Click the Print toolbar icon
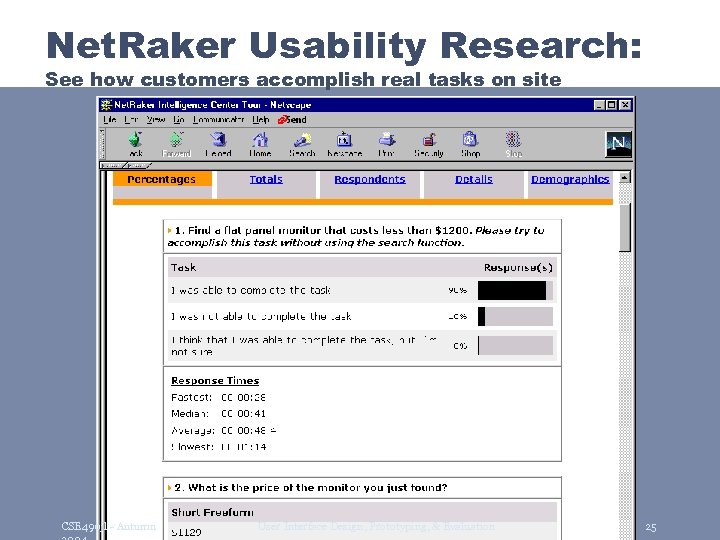 (387, 144)
